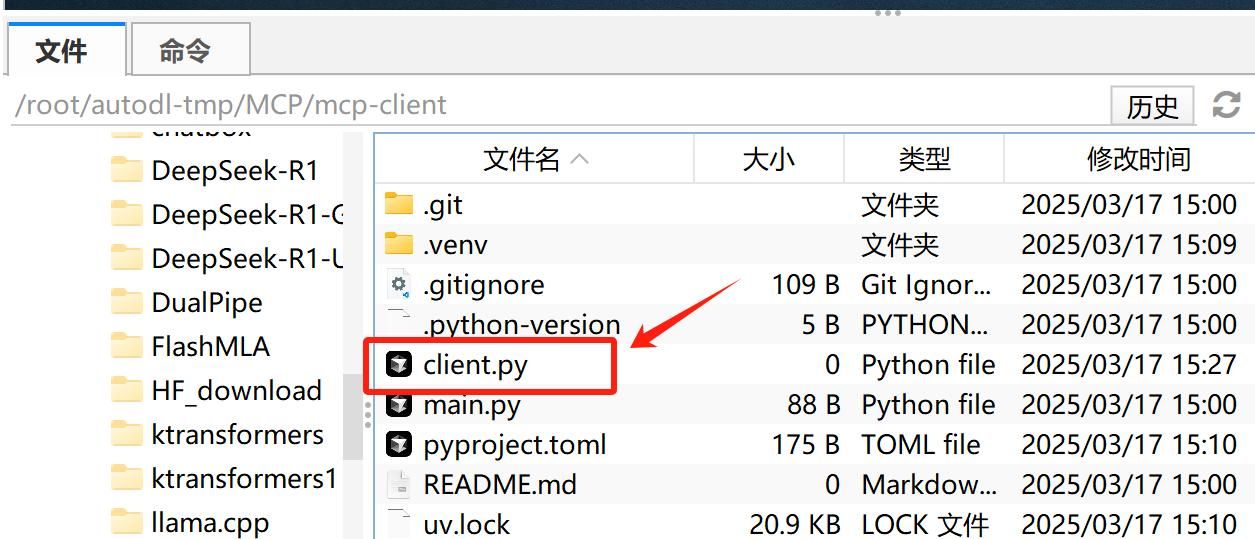
Task: Select the README.md file icon
Action: coord(399,484)
